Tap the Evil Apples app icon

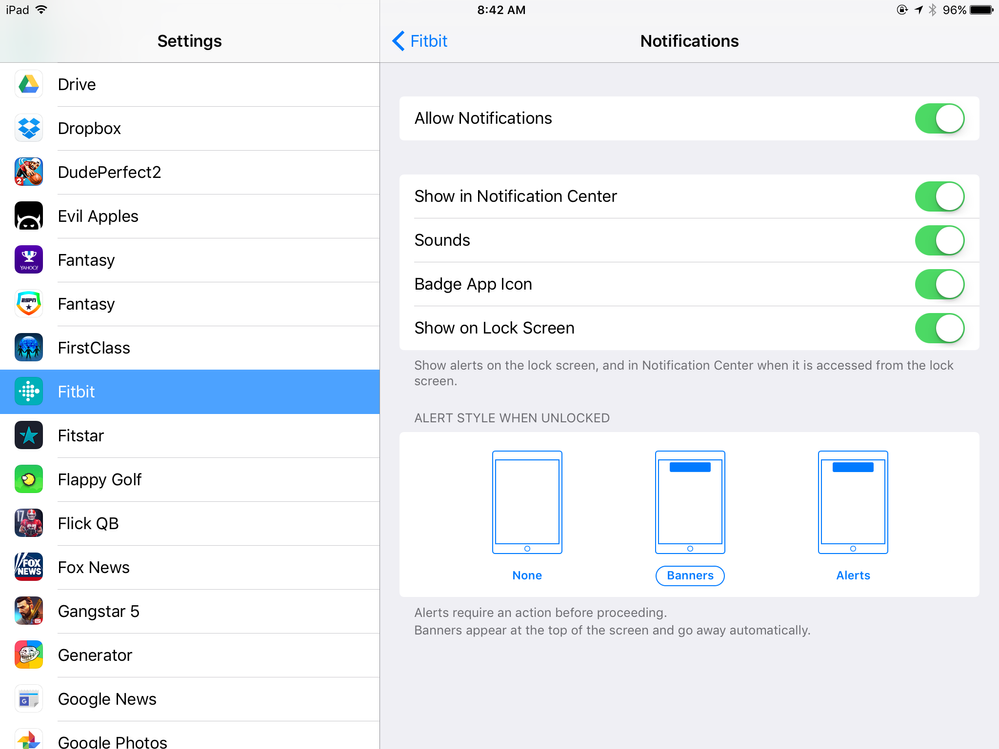(29, 216)
